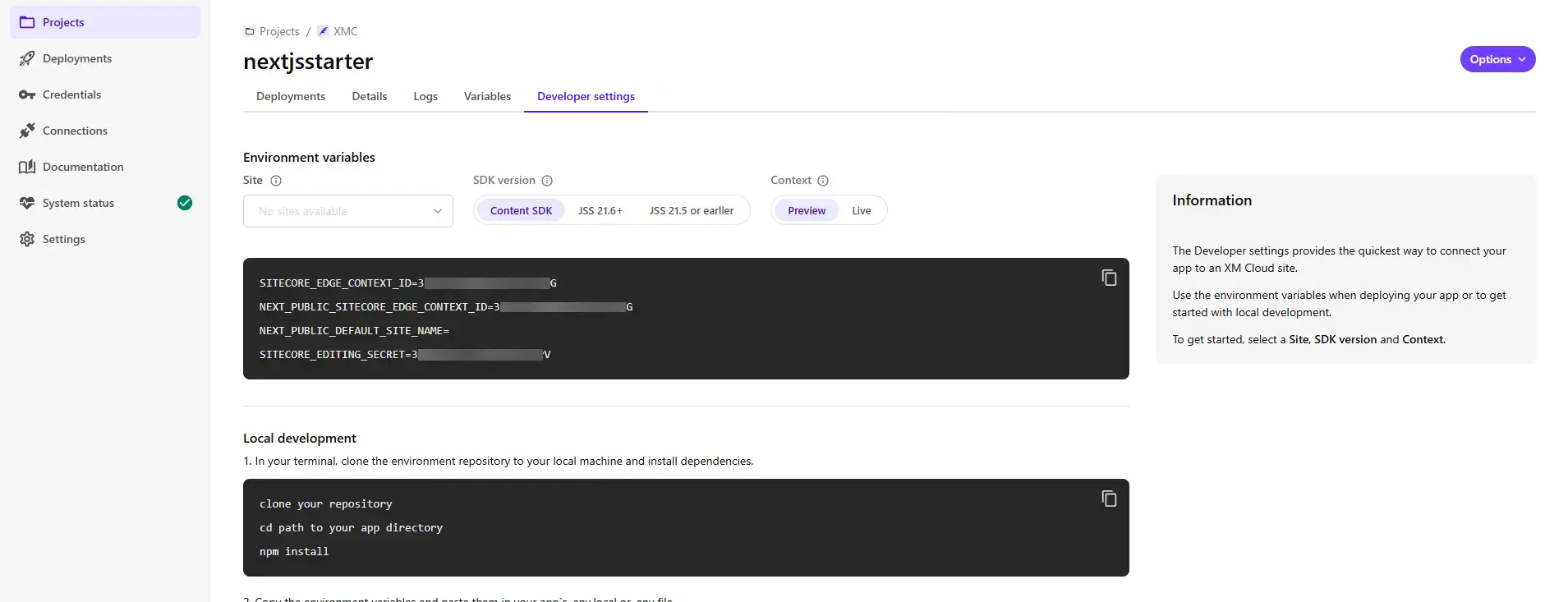1568x602 pixels.
Task: Open the Variables tab
Action: point(487,96)
